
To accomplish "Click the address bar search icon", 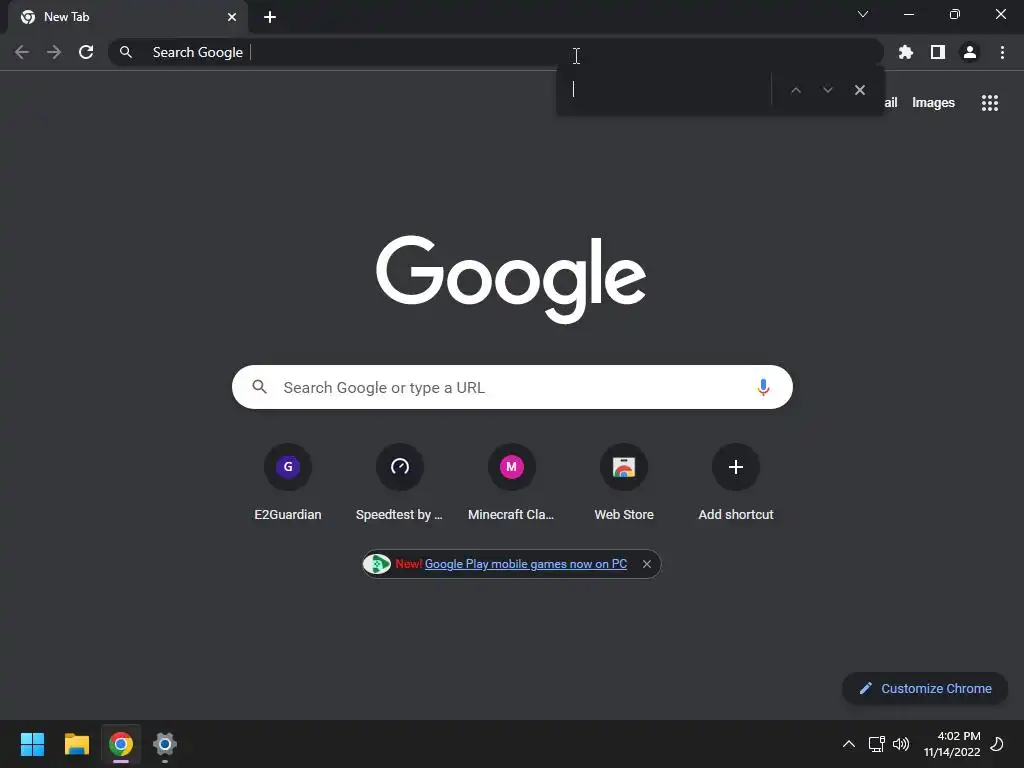I will pyautogui.click(x=126, y=52).
